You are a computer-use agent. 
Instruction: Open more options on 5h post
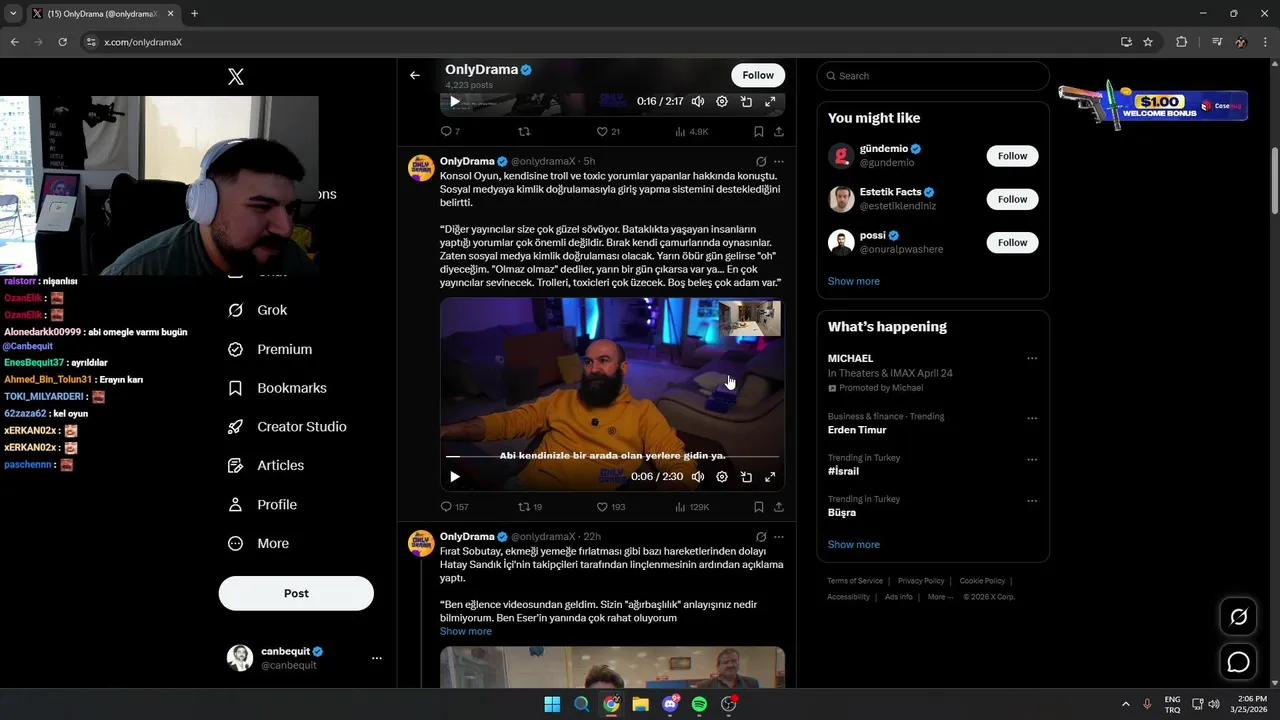click(x=779, y=161)
